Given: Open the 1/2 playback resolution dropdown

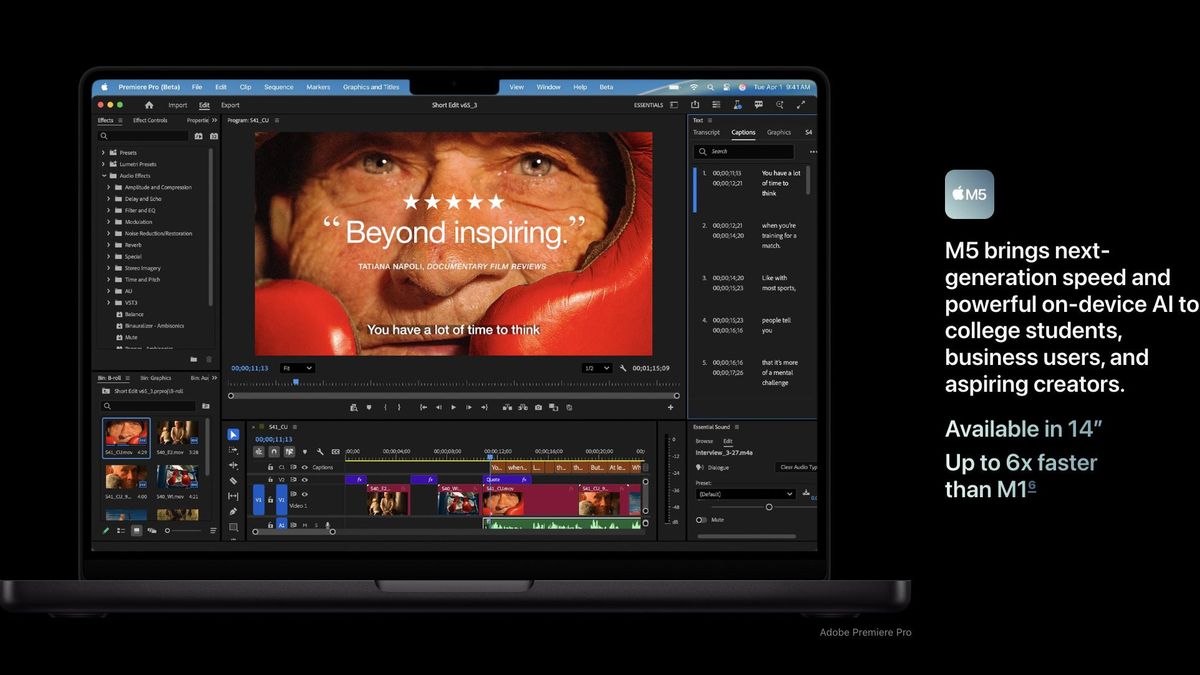Looking at the screenshot, I should click(597, 368).
